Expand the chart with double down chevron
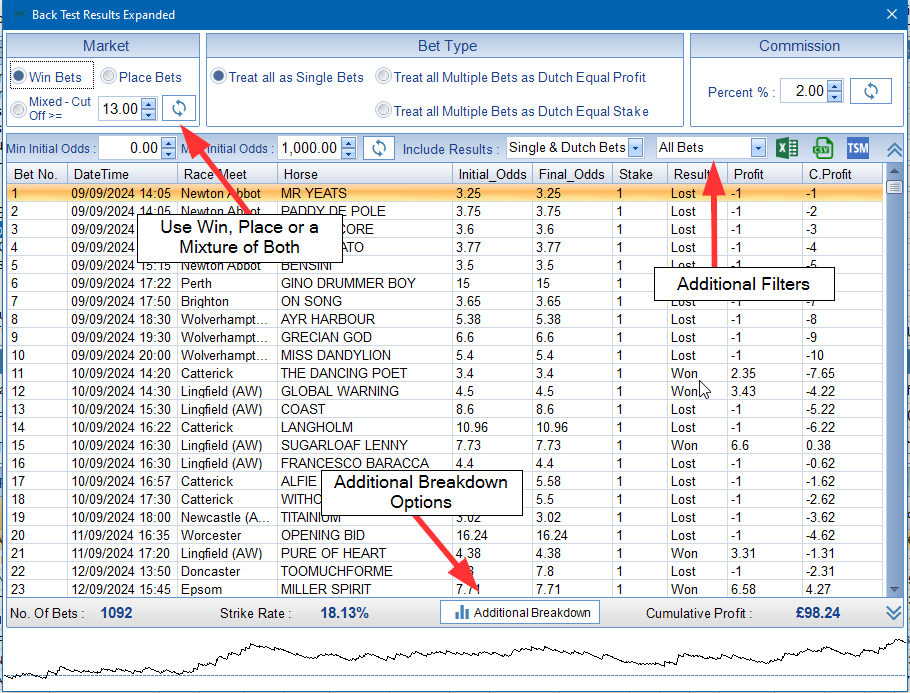 pos(894,613)
